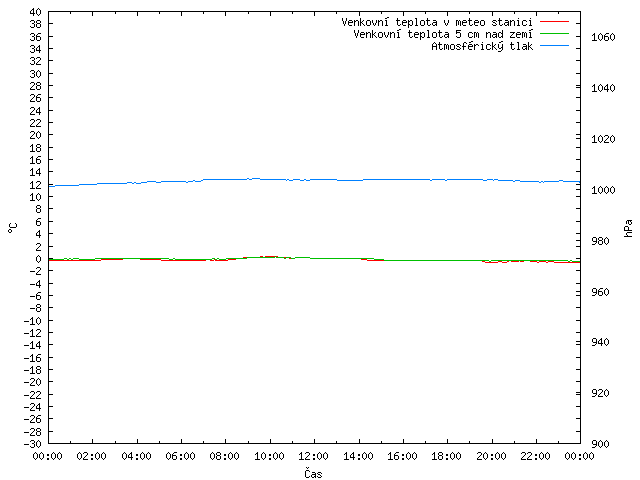Click legend label 'Venkovní teplota v meteo stanici'

pos(437,22)
